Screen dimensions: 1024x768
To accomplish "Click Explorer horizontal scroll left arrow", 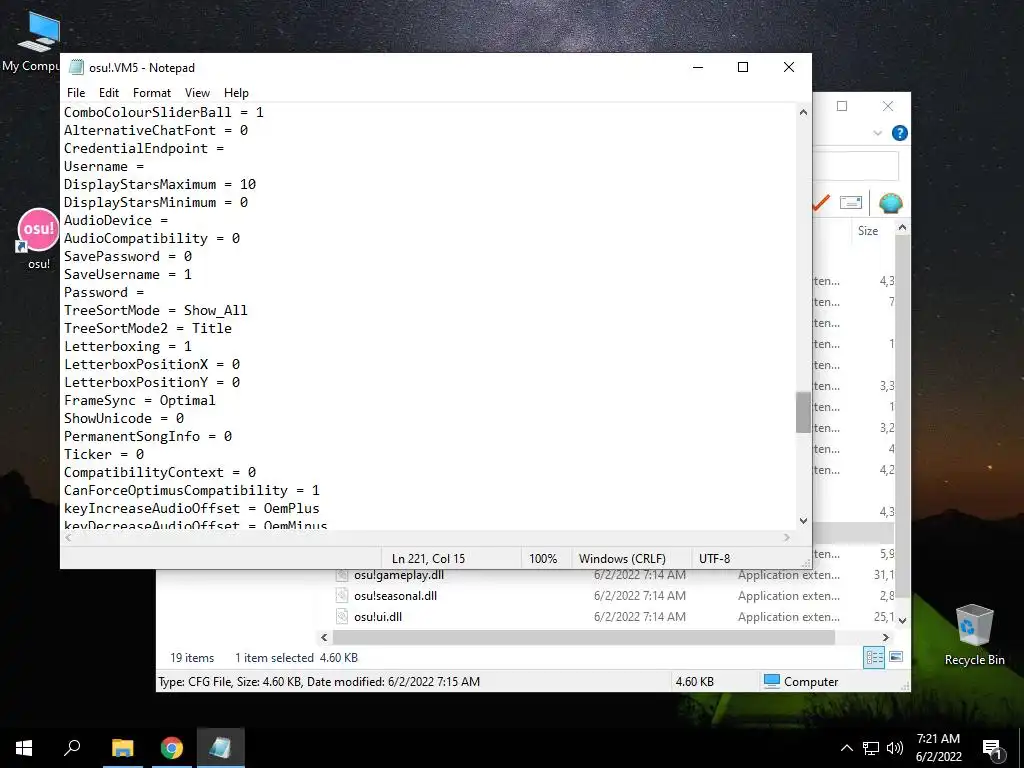I will (324, 637).
